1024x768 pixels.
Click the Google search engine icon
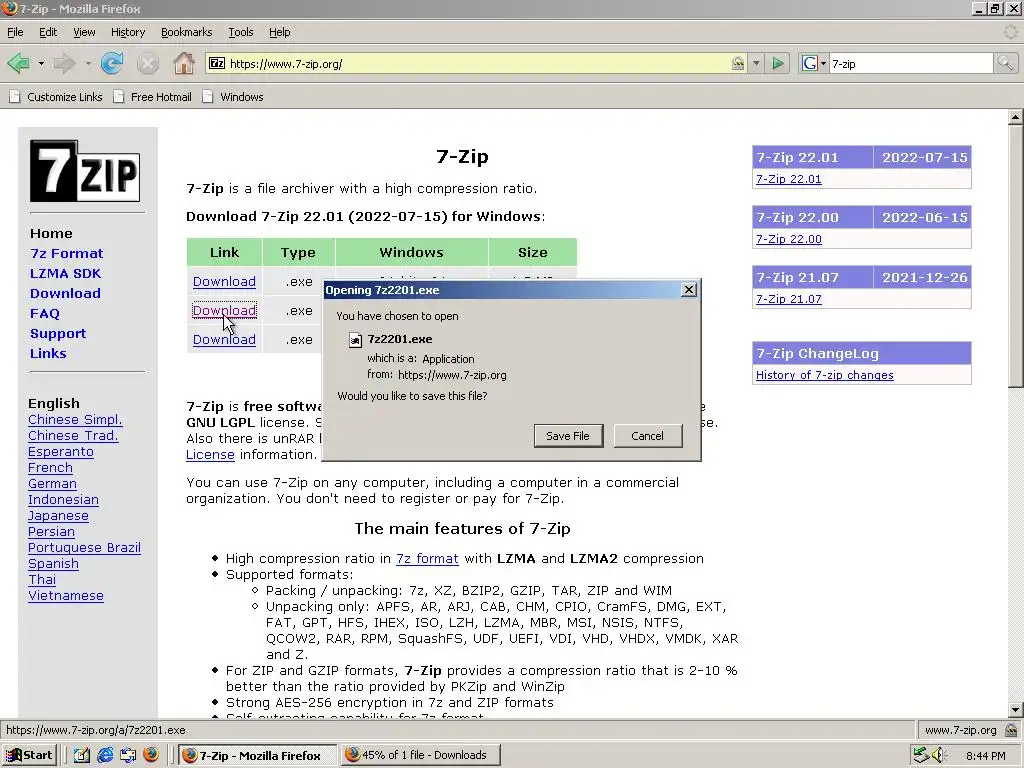pyautogui.click(x=810, y=63)
